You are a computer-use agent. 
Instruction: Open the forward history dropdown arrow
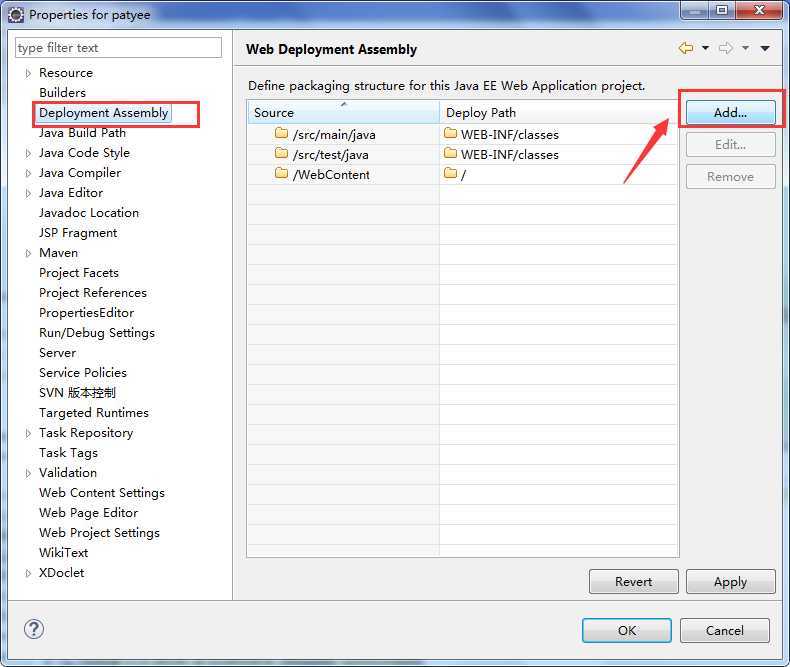pyautogui.click(x=745, y=48)
